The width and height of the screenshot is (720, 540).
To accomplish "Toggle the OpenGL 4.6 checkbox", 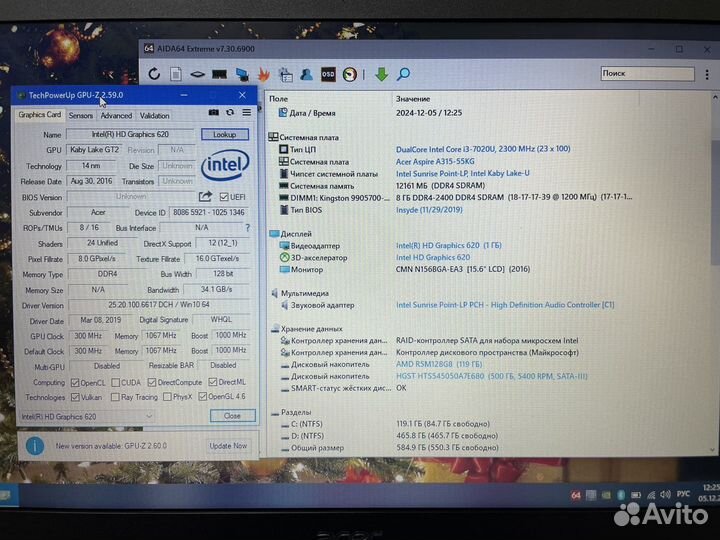I will 202,396.
